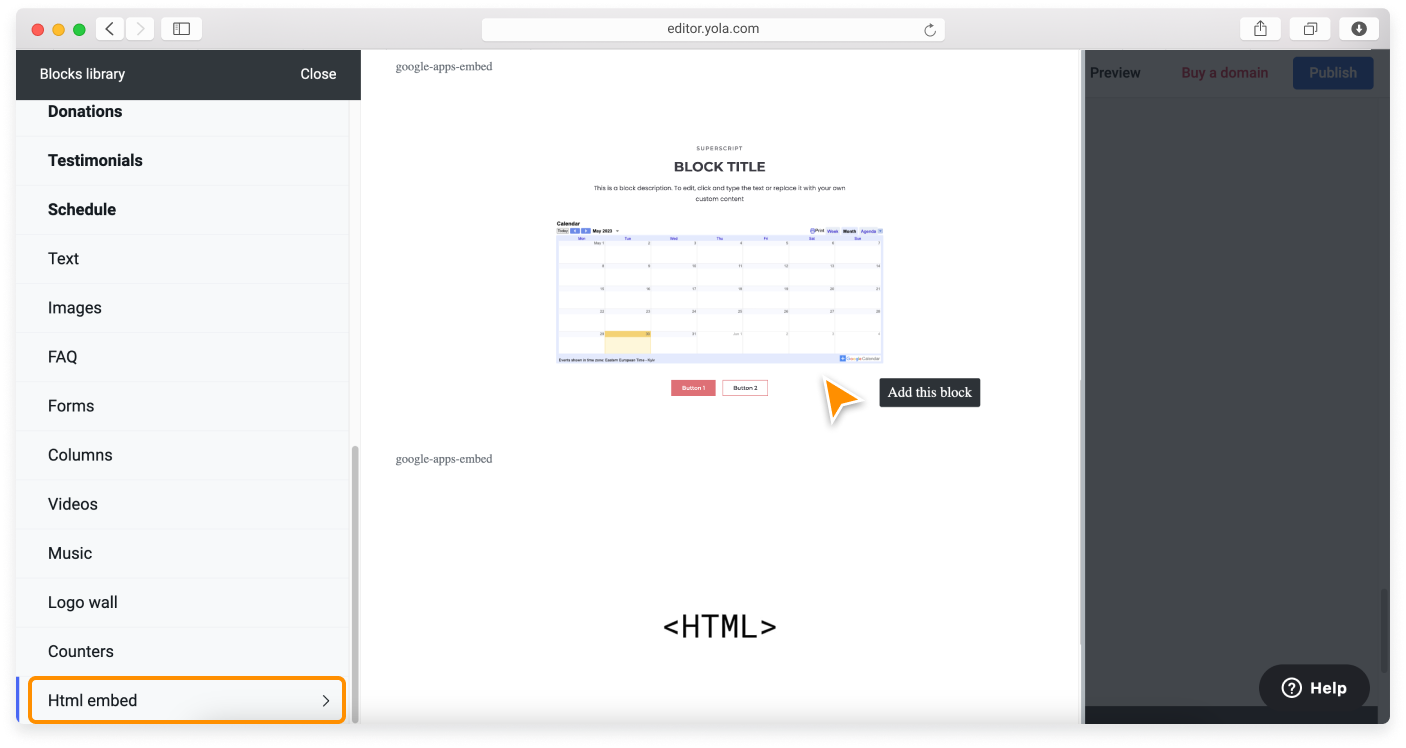Select the next month arrow in the calendar
This screenshot has width=1406, height=748.
pos(586,230)
